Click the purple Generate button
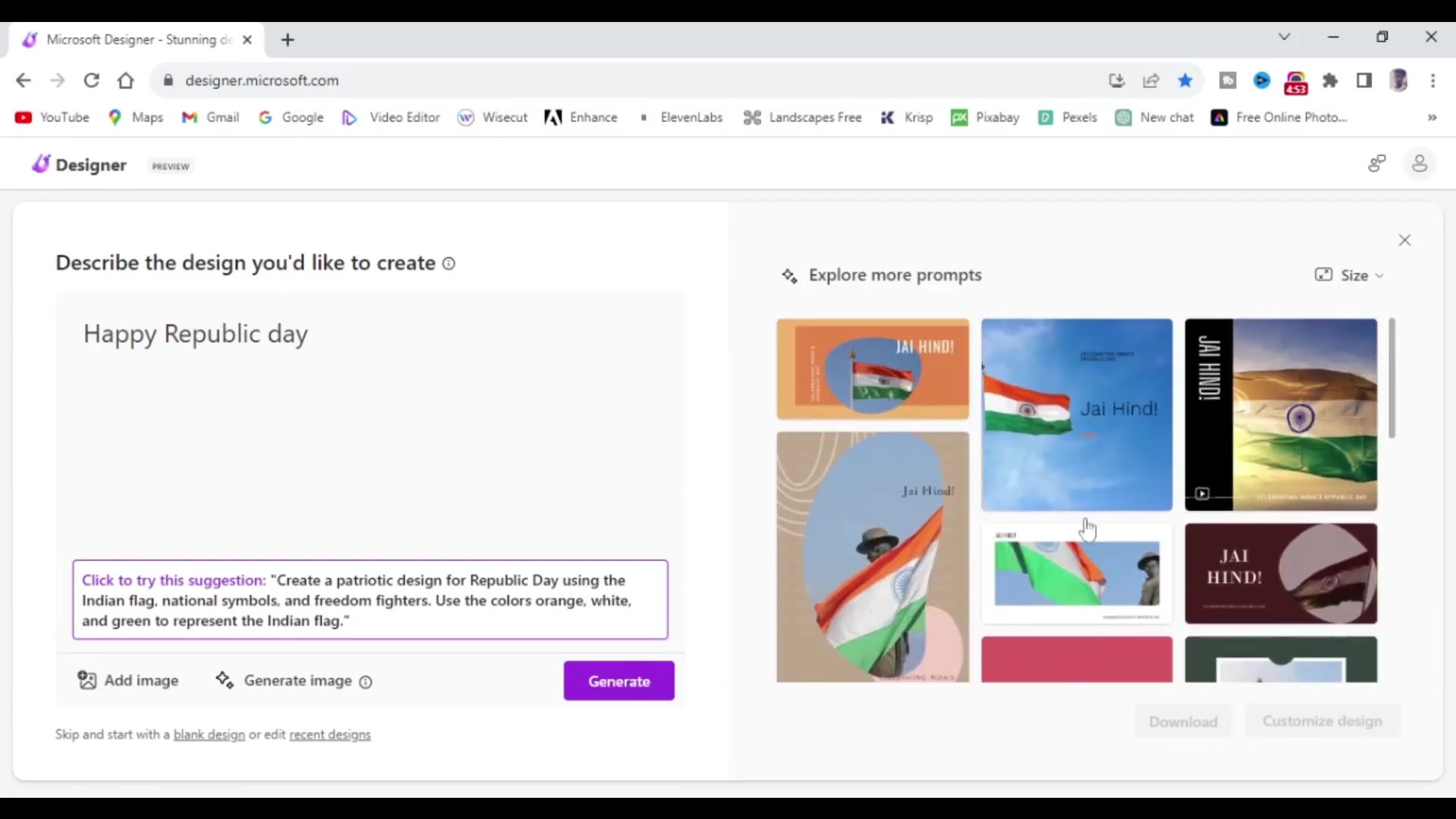The width and height of the screenshot is (1456, 819). pos(619,681)
